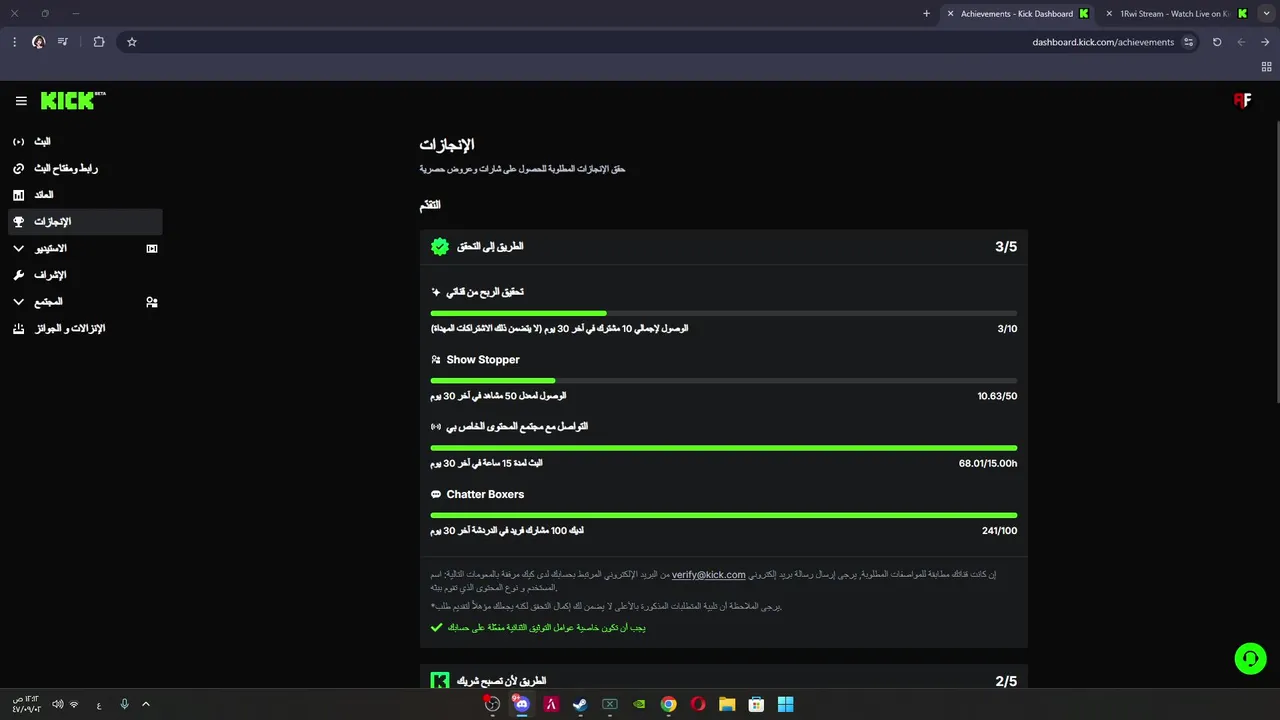Open the green live support chat bubble
Viewport: 1280px width, 720px height.
tap(1250, 658)
